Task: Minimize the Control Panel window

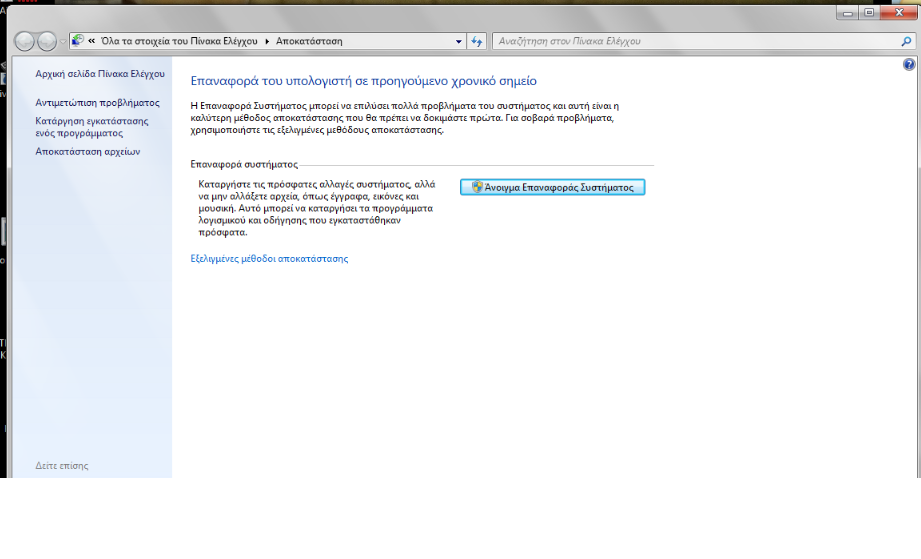Action: (x=848, y=12)
